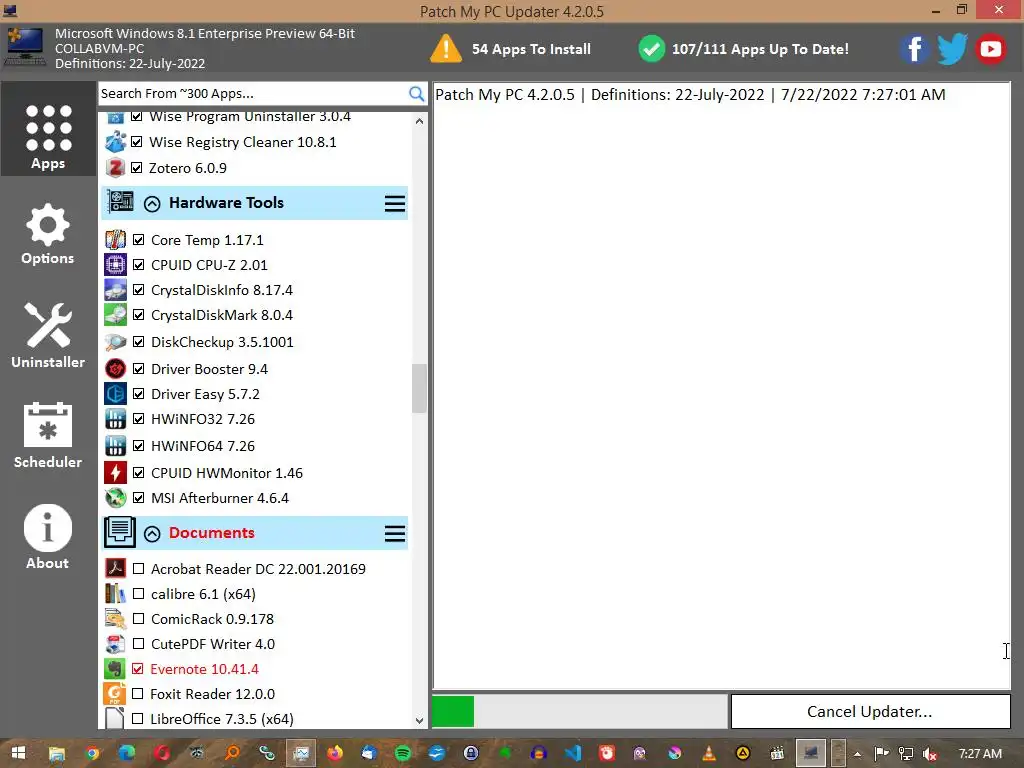Screen dimensions: 1024x768
Task: Switch to the Apps tab
Action: [x=48, y=129]
